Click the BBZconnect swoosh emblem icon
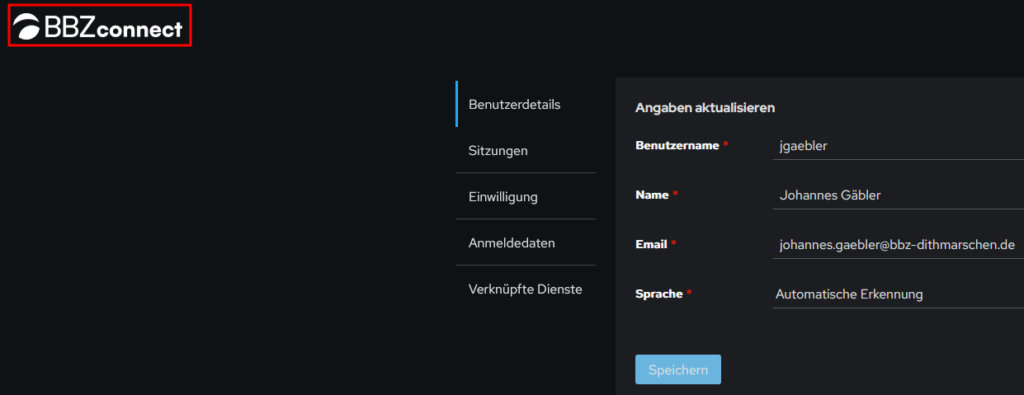The image size is (1024, 395). click(x=27, y=27)
